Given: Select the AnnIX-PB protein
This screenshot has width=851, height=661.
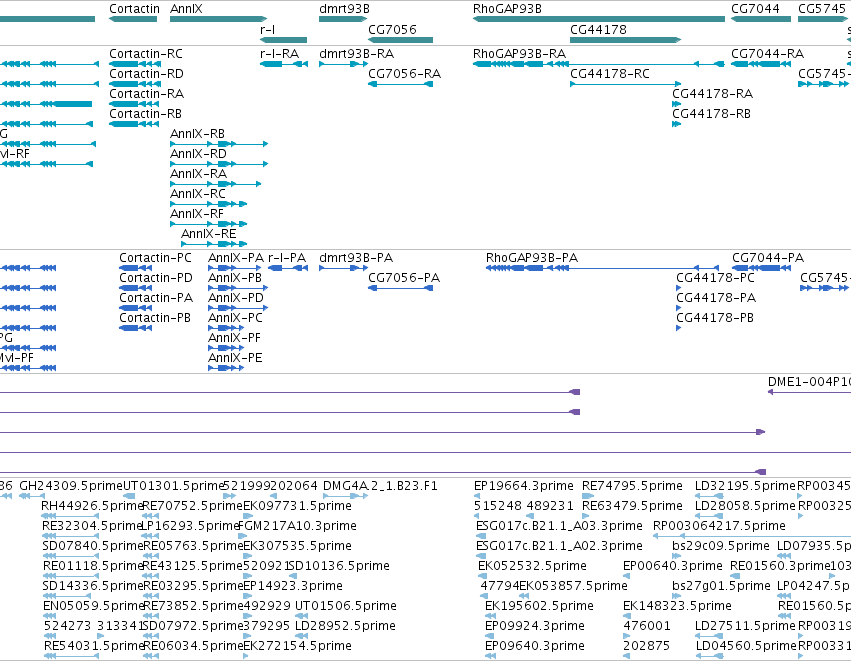Looking at the screenshot, I should [x=238, y=288].
